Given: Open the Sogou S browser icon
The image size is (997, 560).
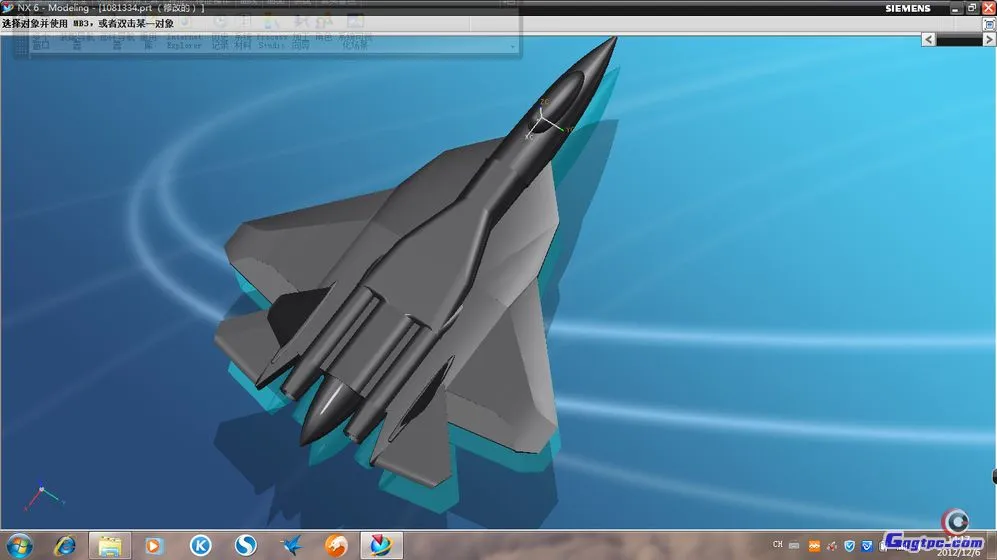Looking at the screenshot, I should (x=245, y=545).
